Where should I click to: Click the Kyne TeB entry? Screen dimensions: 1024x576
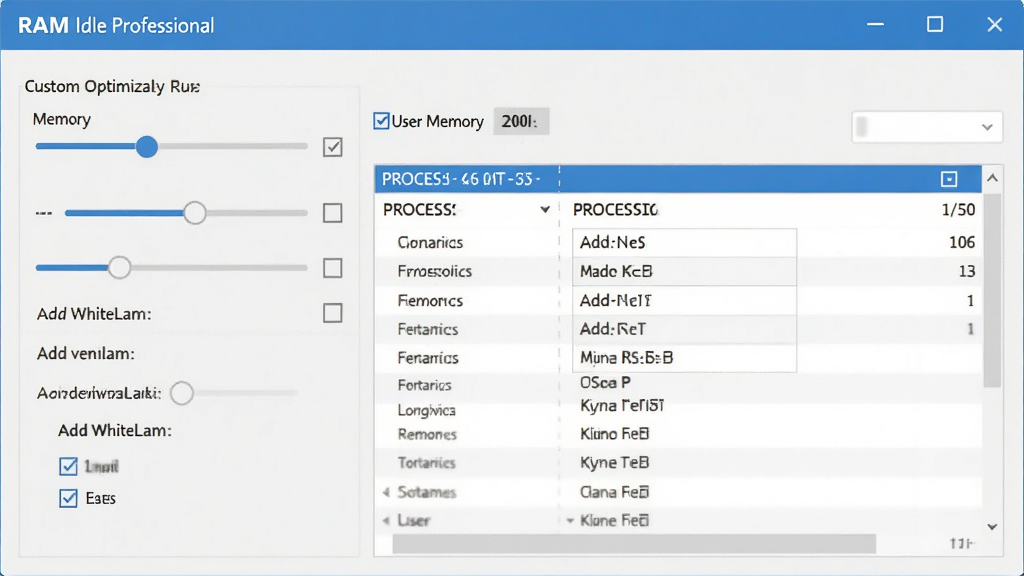(615, 462)
